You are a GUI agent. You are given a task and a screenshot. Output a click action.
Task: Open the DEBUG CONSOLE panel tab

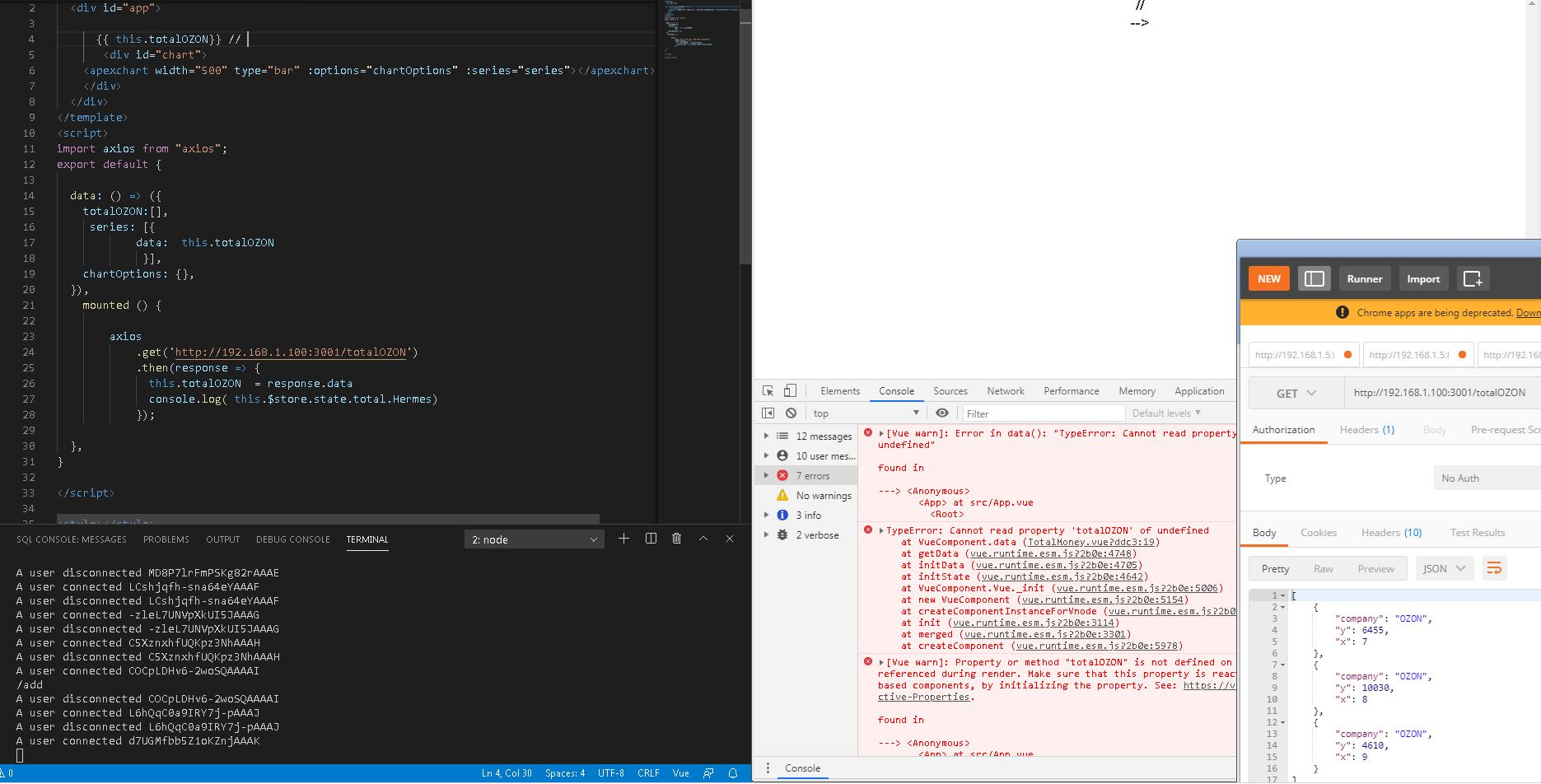pos(293,539)
